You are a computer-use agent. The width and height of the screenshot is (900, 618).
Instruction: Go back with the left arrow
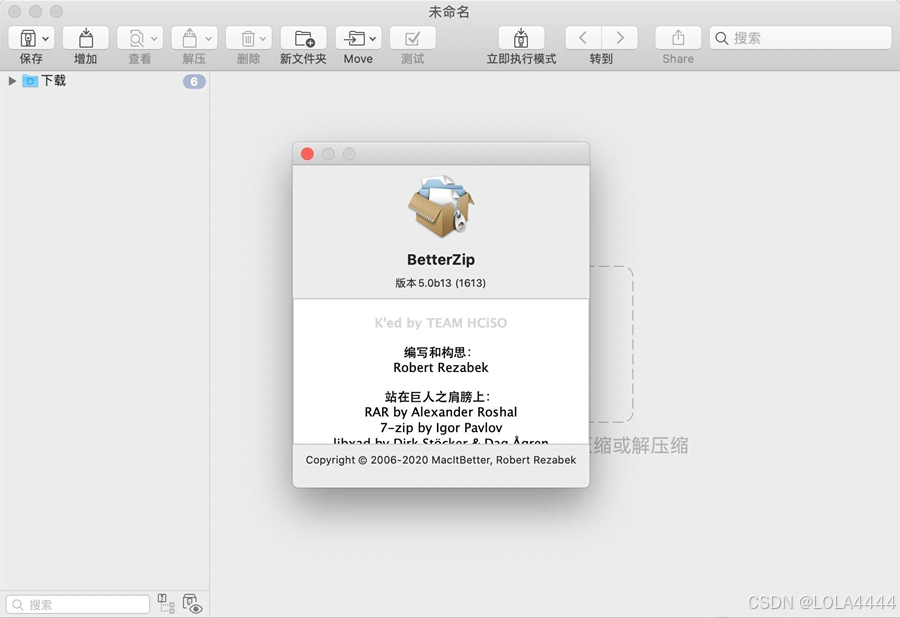tap(583, 38)
